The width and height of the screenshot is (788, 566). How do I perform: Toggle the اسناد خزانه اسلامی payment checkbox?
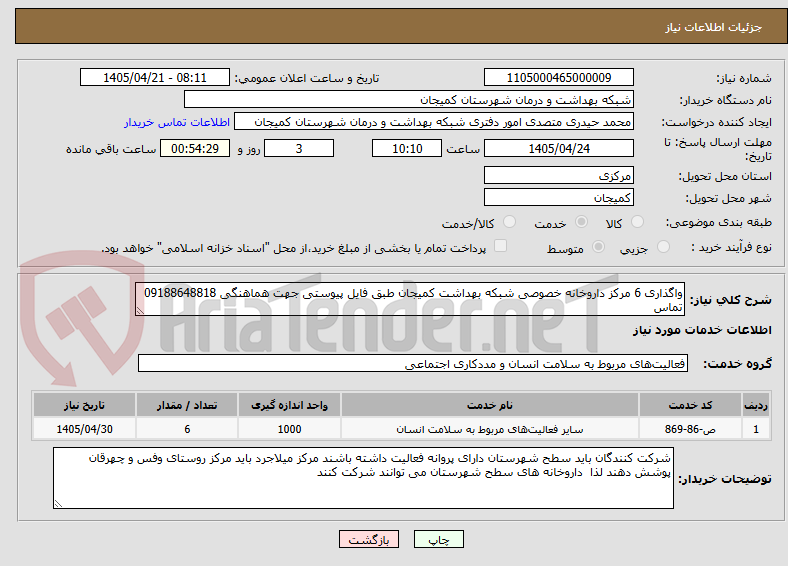[x=501, y=246]
